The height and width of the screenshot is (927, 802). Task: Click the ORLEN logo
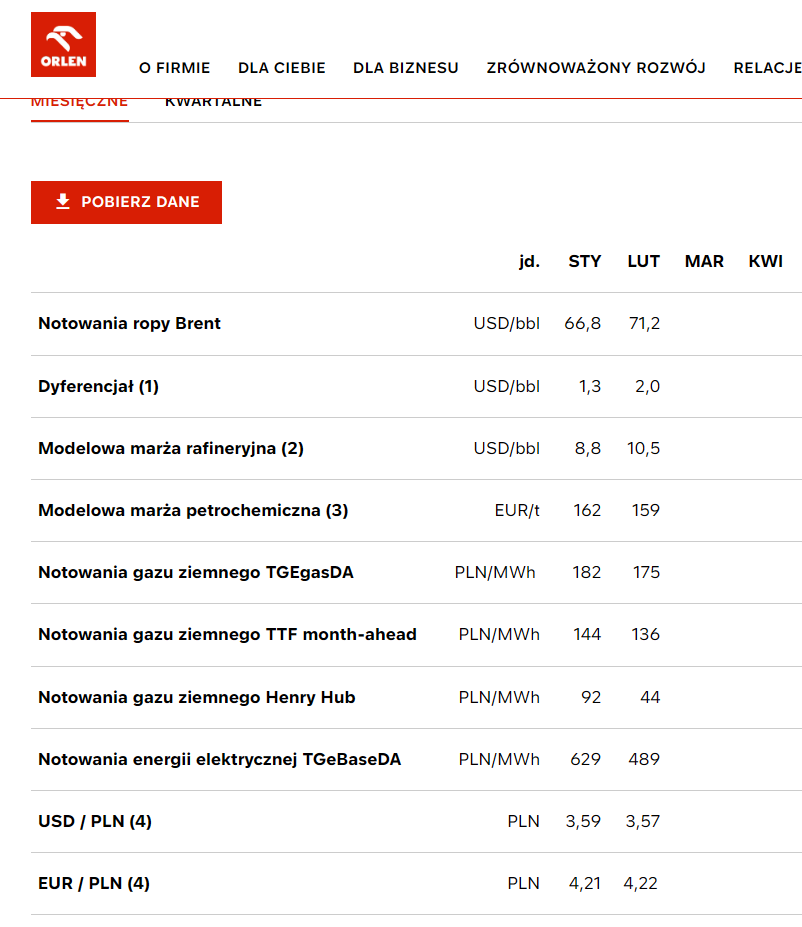point(63,44)
